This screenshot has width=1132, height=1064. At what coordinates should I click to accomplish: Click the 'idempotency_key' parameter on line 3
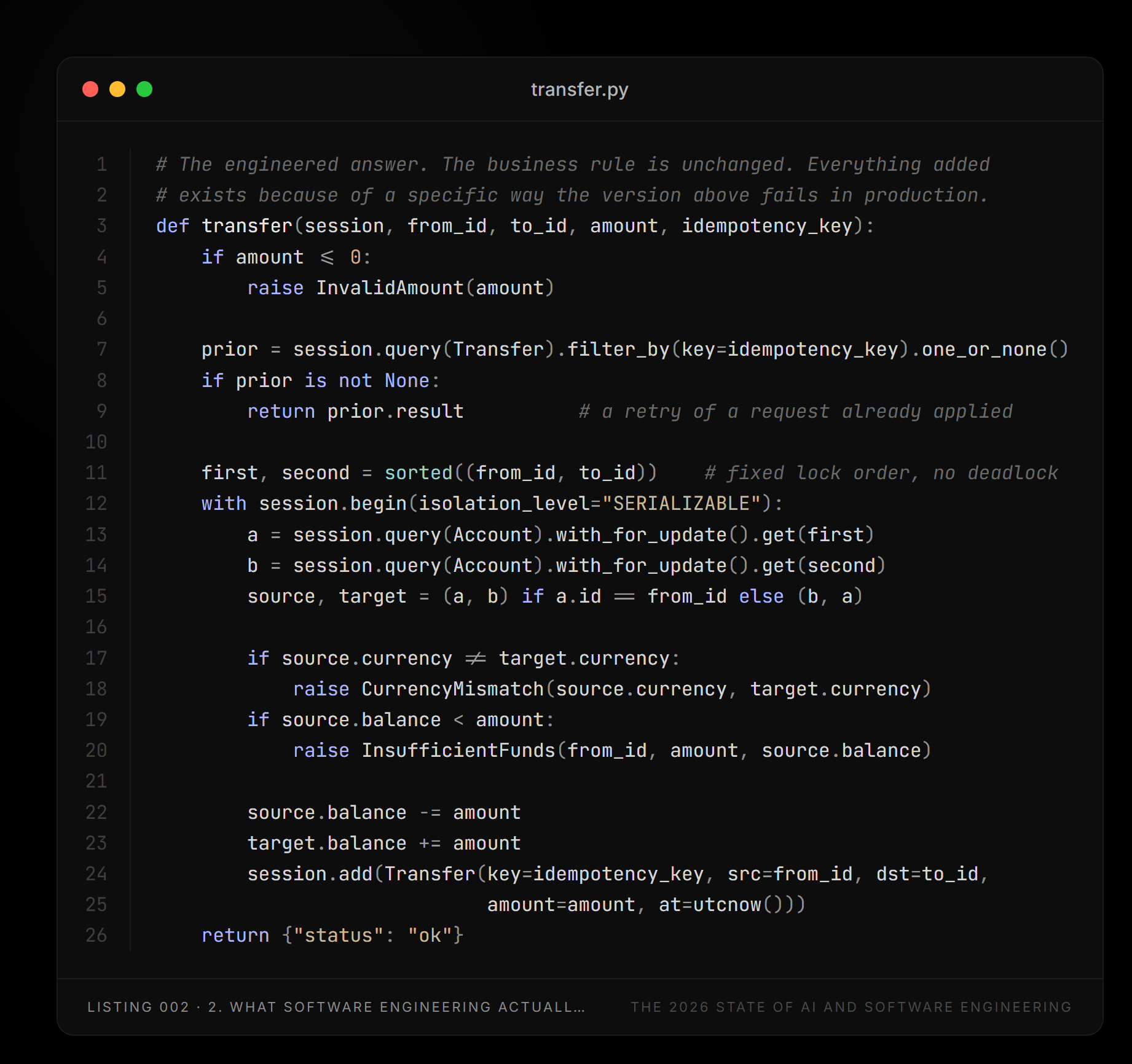[x=768, y=226]
